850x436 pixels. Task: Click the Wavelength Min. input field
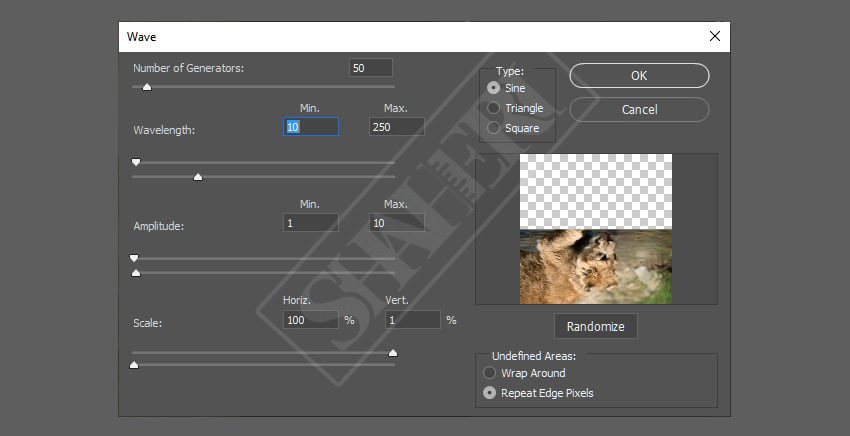pyautogui.click(x=311, y=127)
